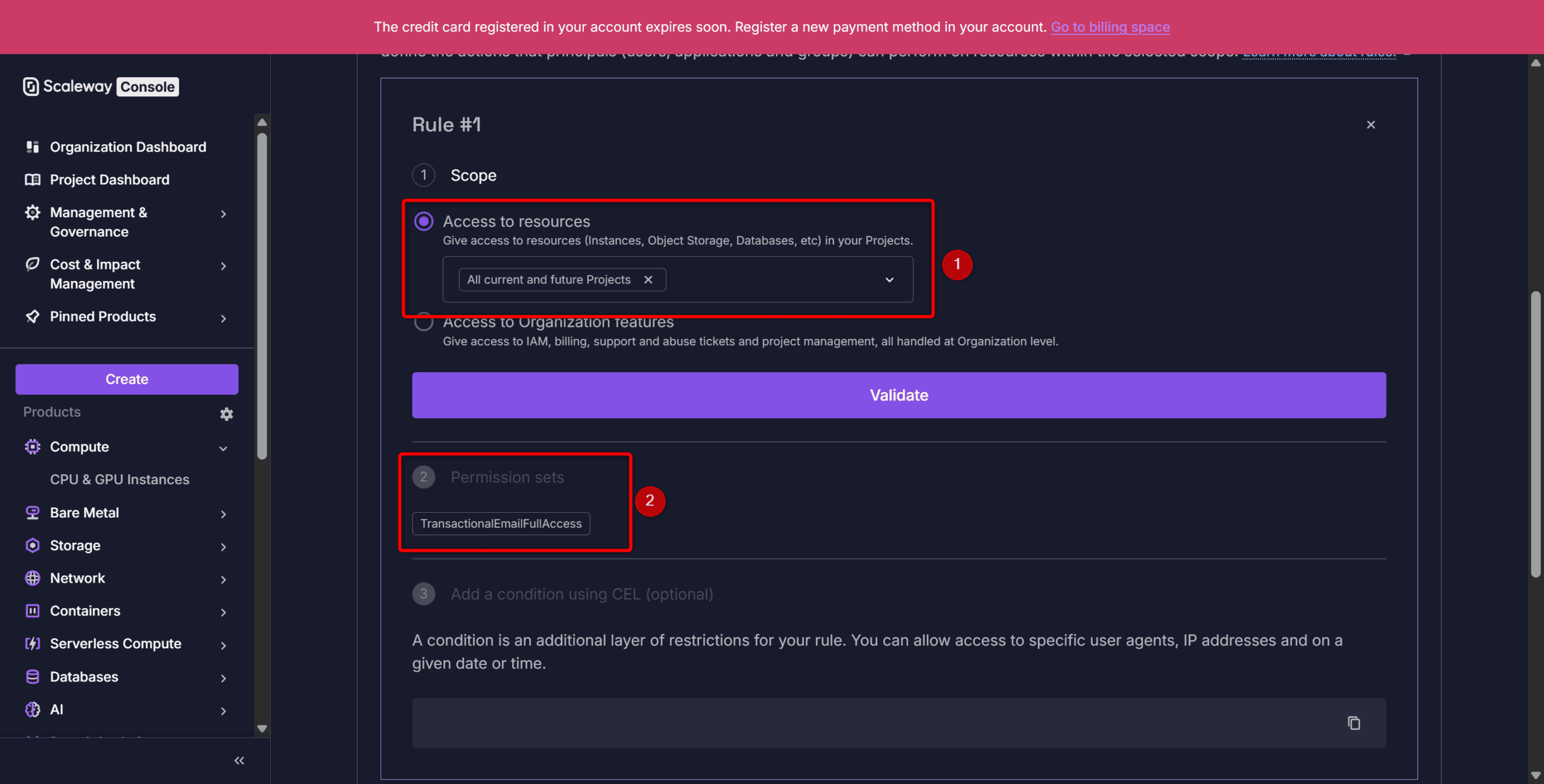This screenshot has height=784, width=1544.
Task: Open Organization Dashboard from sidebar
Action: point(128,147)
